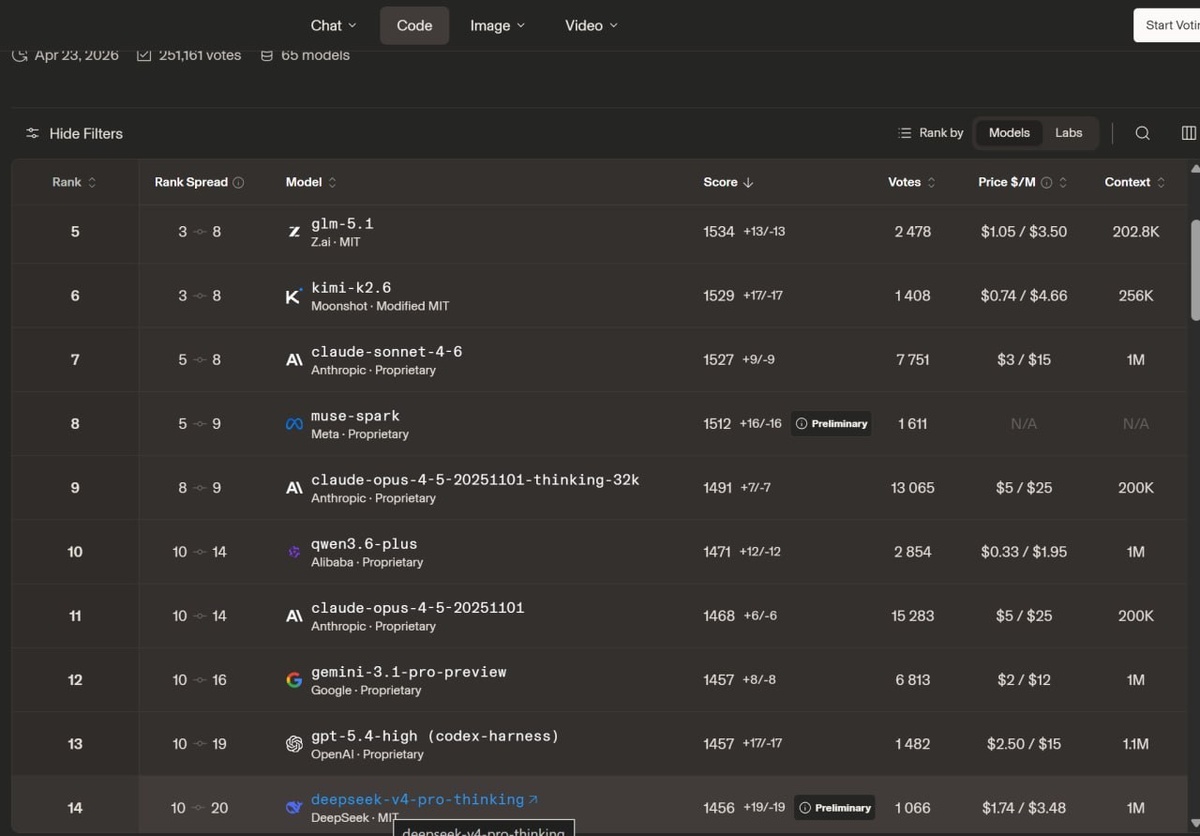Expand the Image dropdown menu
1200x836 pixels.
[497, 25]
